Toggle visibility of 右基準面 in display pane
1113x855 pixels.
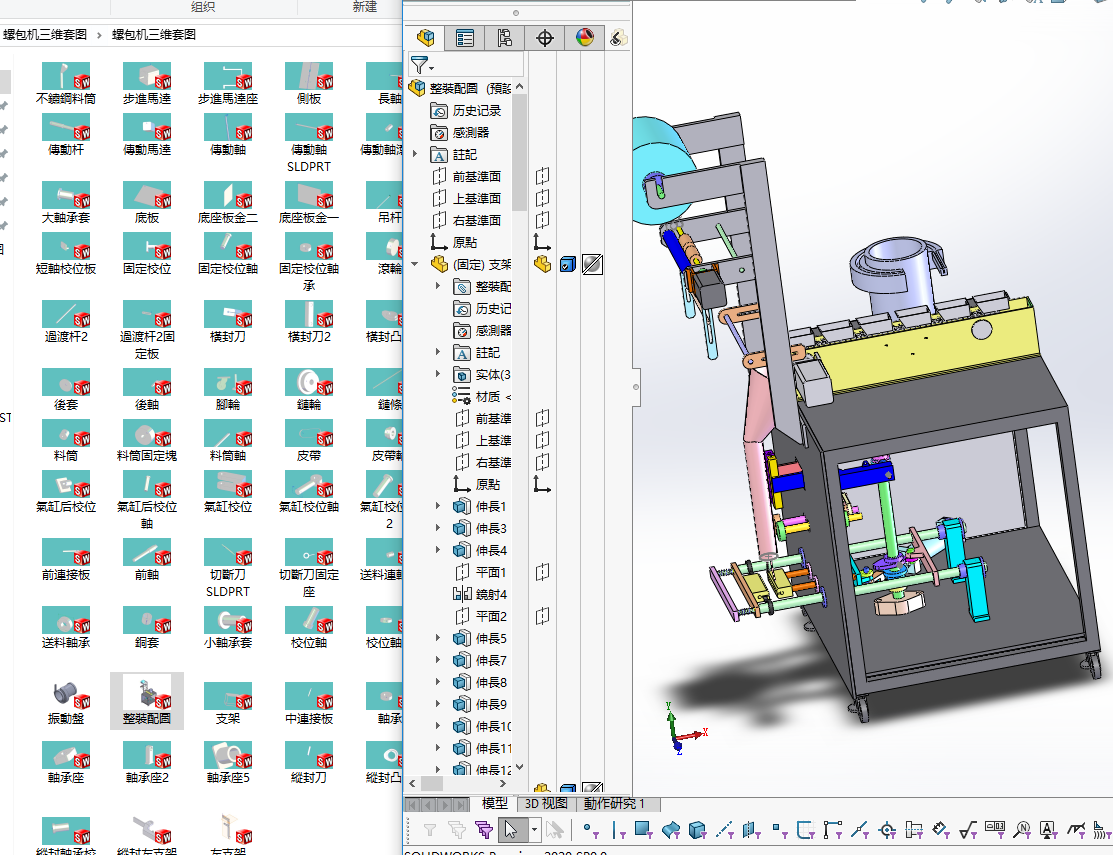(x=542, y=220)
